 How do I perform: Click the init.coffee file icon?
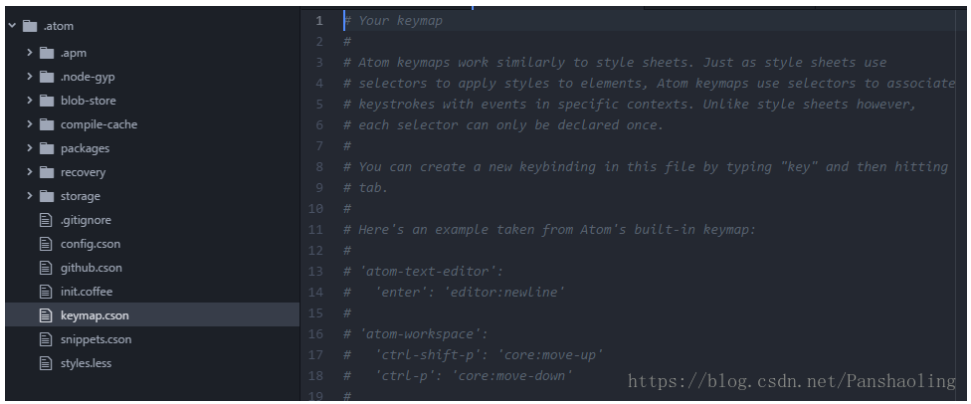click(x=45, y=291)
